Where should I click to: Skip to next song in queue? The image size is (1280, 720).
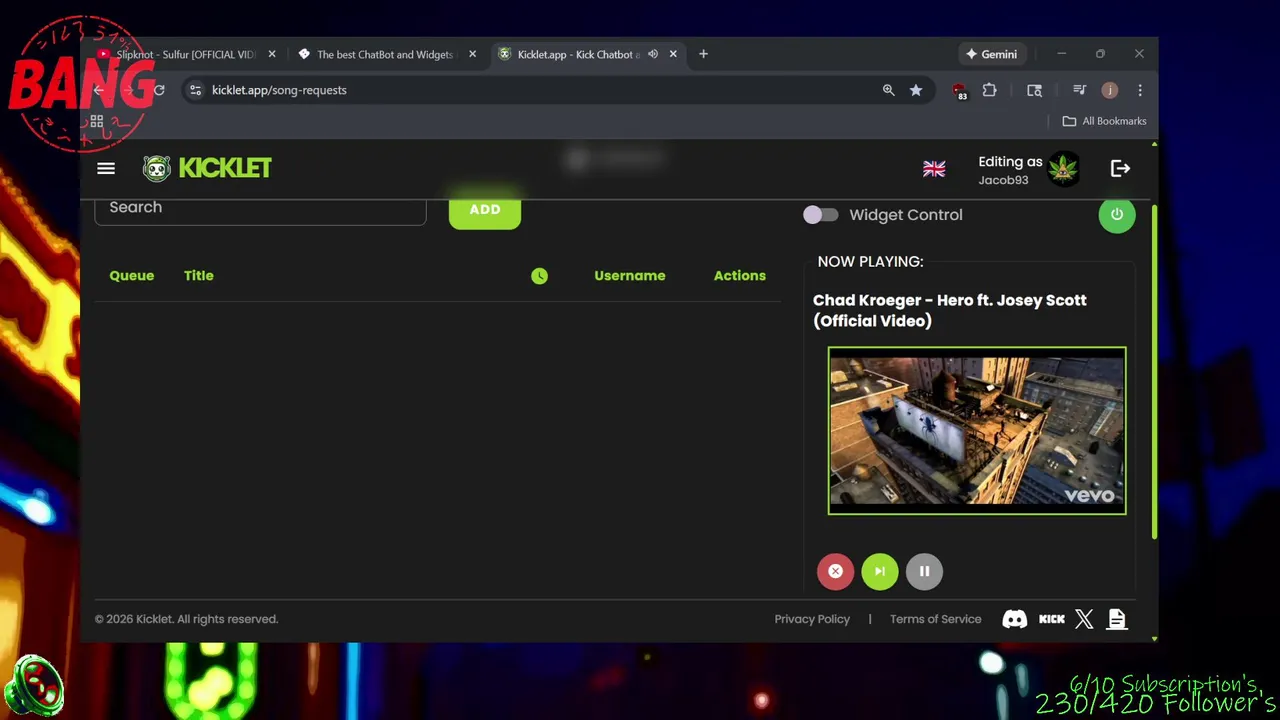click(x=880, y=571)
